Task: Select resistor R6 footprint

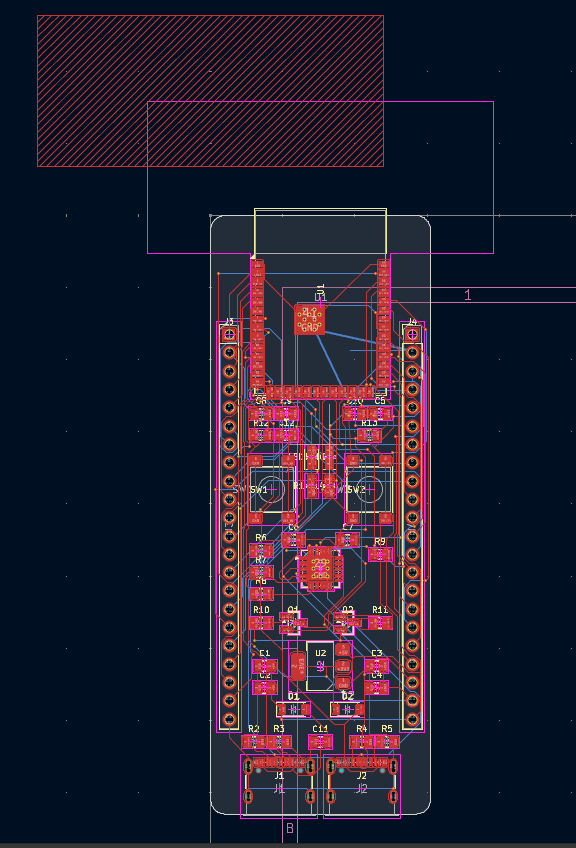Action: coord(261,551)
